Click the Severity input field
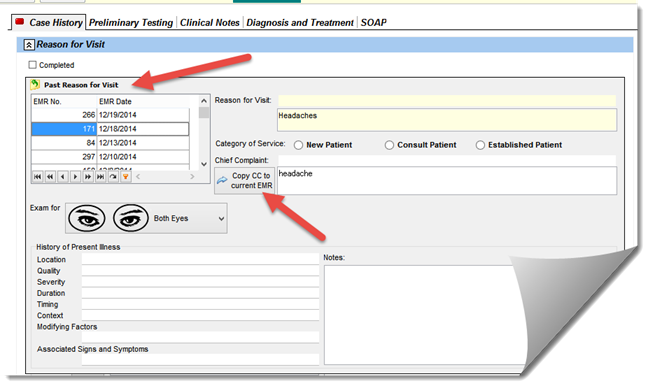The height and width of the screenshot is (386, 648). [200, 281]
